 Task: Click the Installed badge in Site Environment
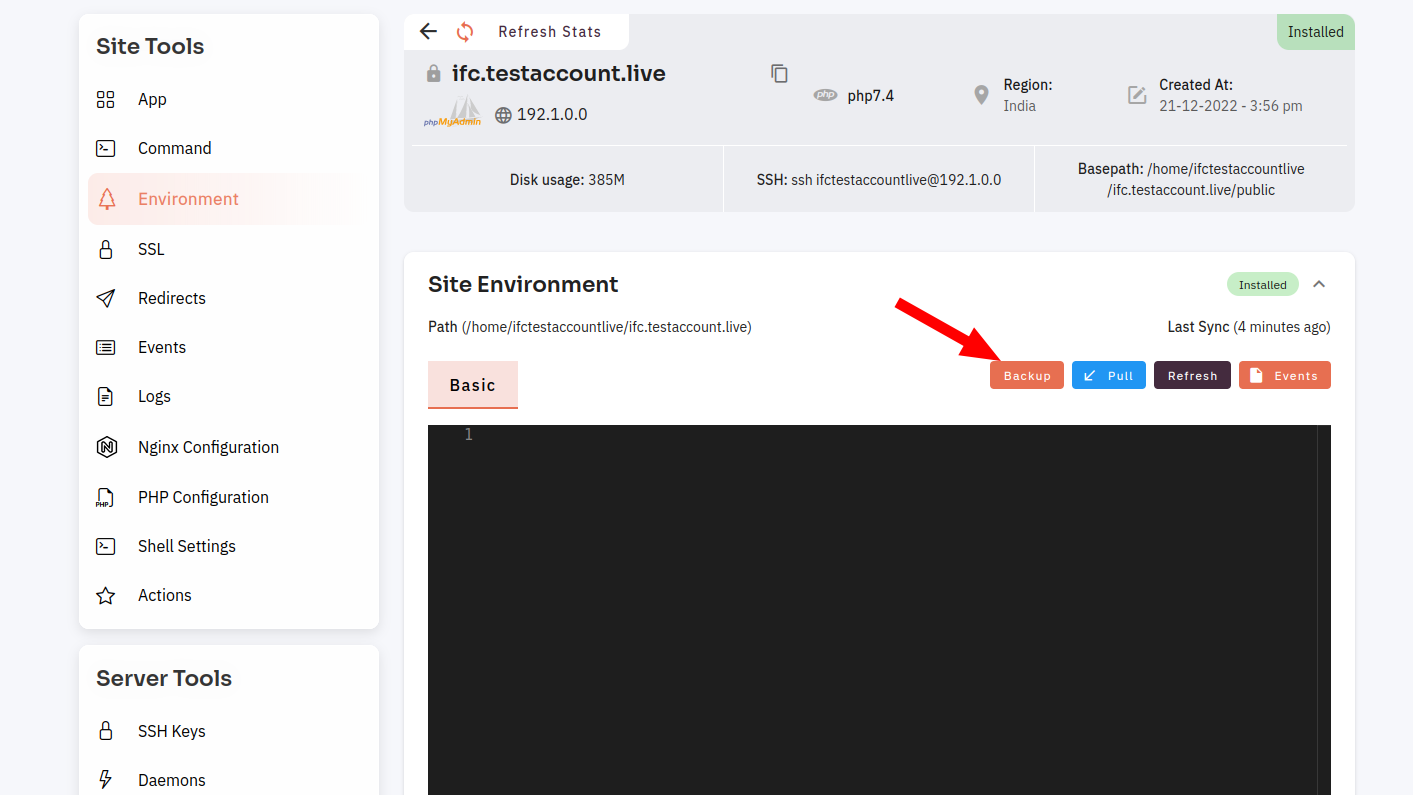(x=1263, y=284)
